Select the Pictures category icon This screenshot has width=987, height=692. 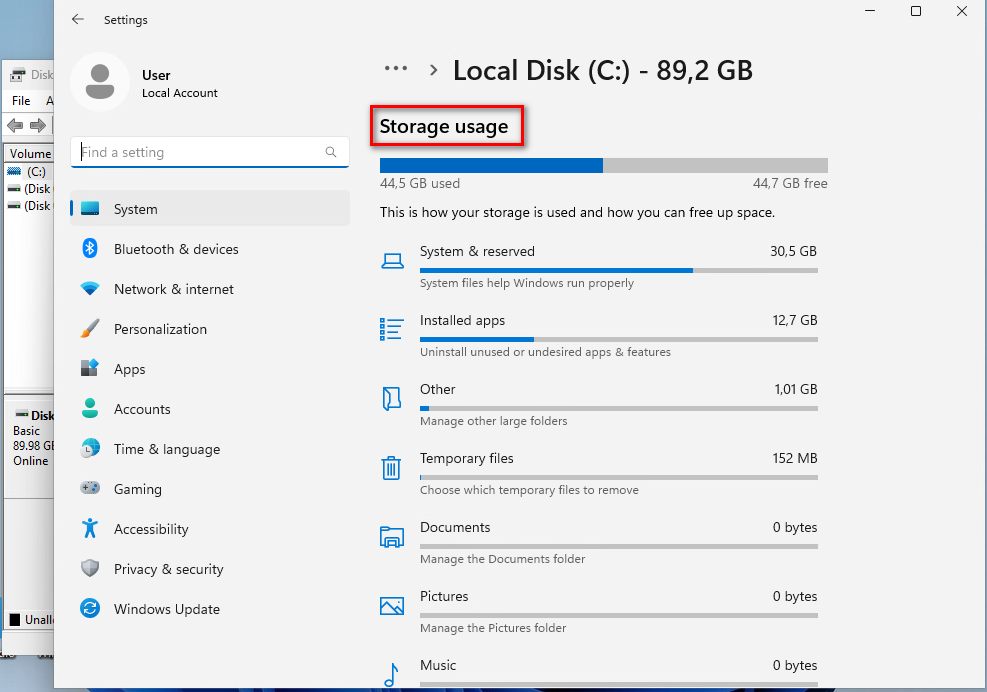(392, 605)
